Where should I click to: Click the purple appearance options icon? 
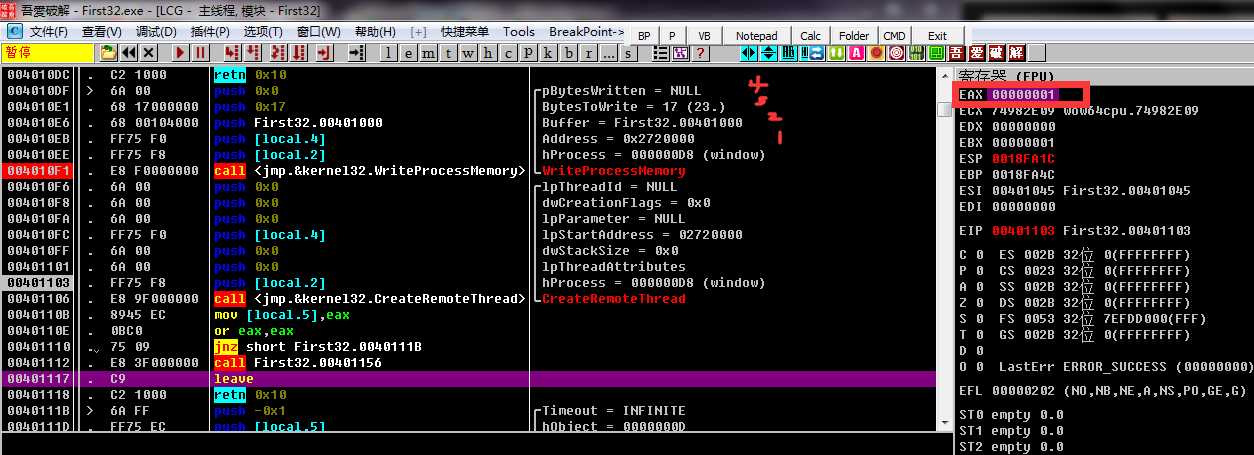point(681,53)
